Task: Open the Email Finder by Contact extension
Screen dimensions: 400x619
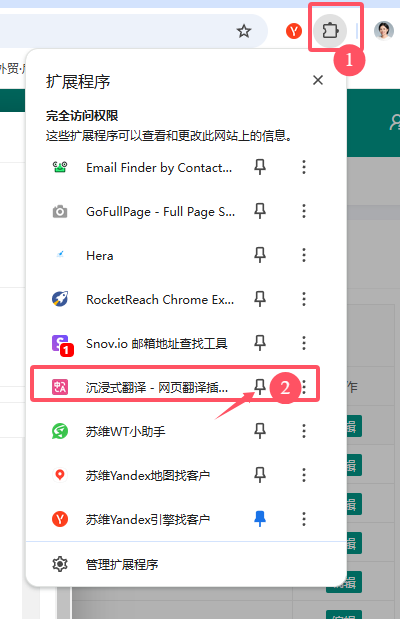Action: coord(143,167)
